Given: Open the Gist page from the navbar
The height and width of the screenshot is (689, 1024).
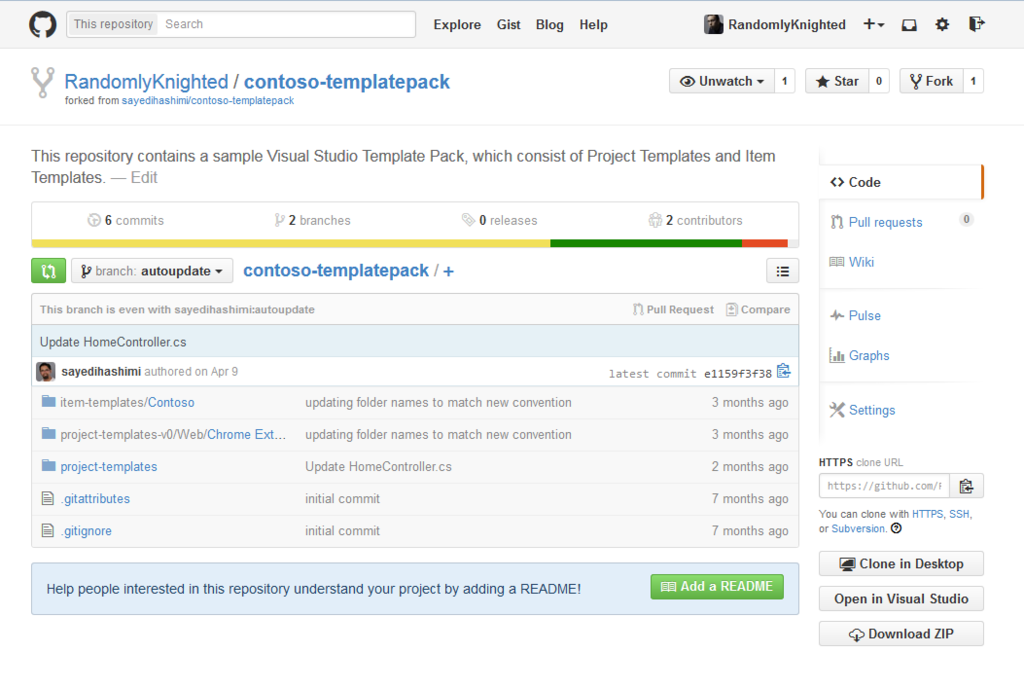Looking at the screenshot, I should [508, 24].
